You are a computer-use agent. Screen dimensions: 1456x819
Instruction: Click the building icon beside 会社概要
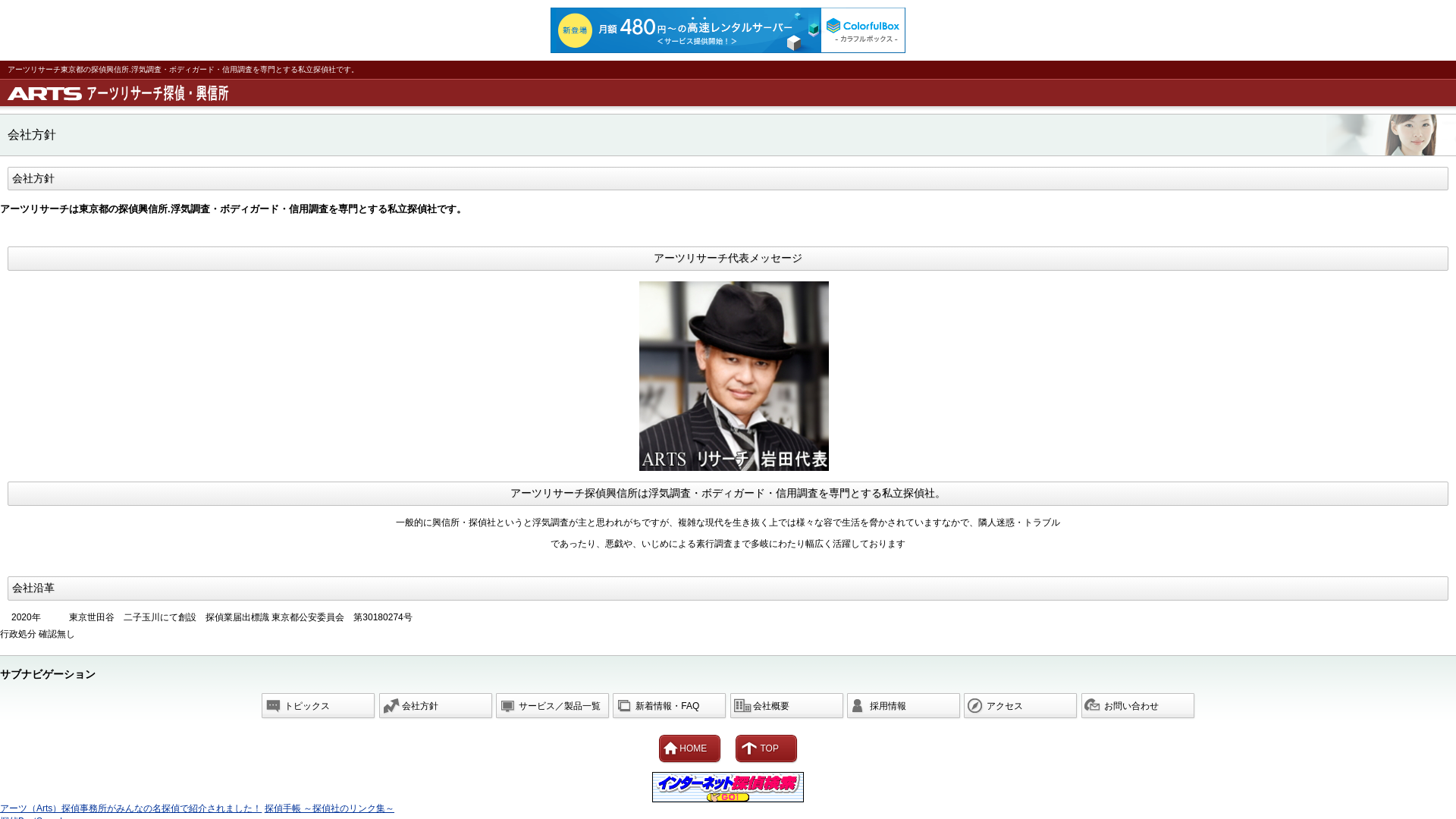tap(742, 706)
